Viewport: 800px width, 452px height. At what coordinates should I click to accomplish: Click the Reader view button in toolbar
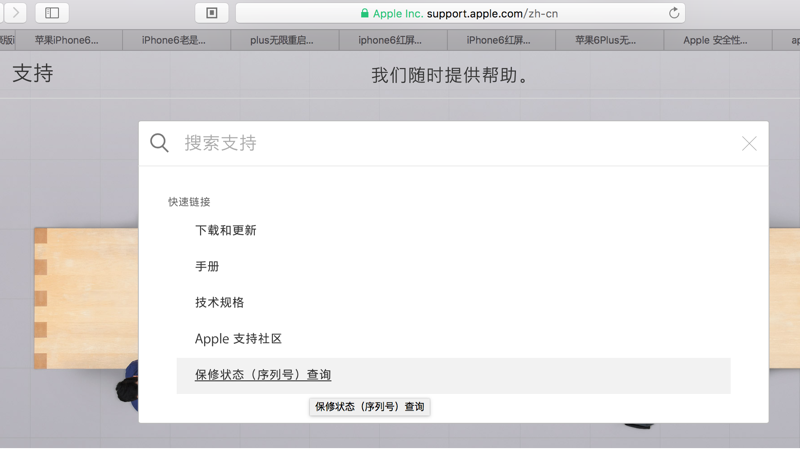tap(212, 13)
